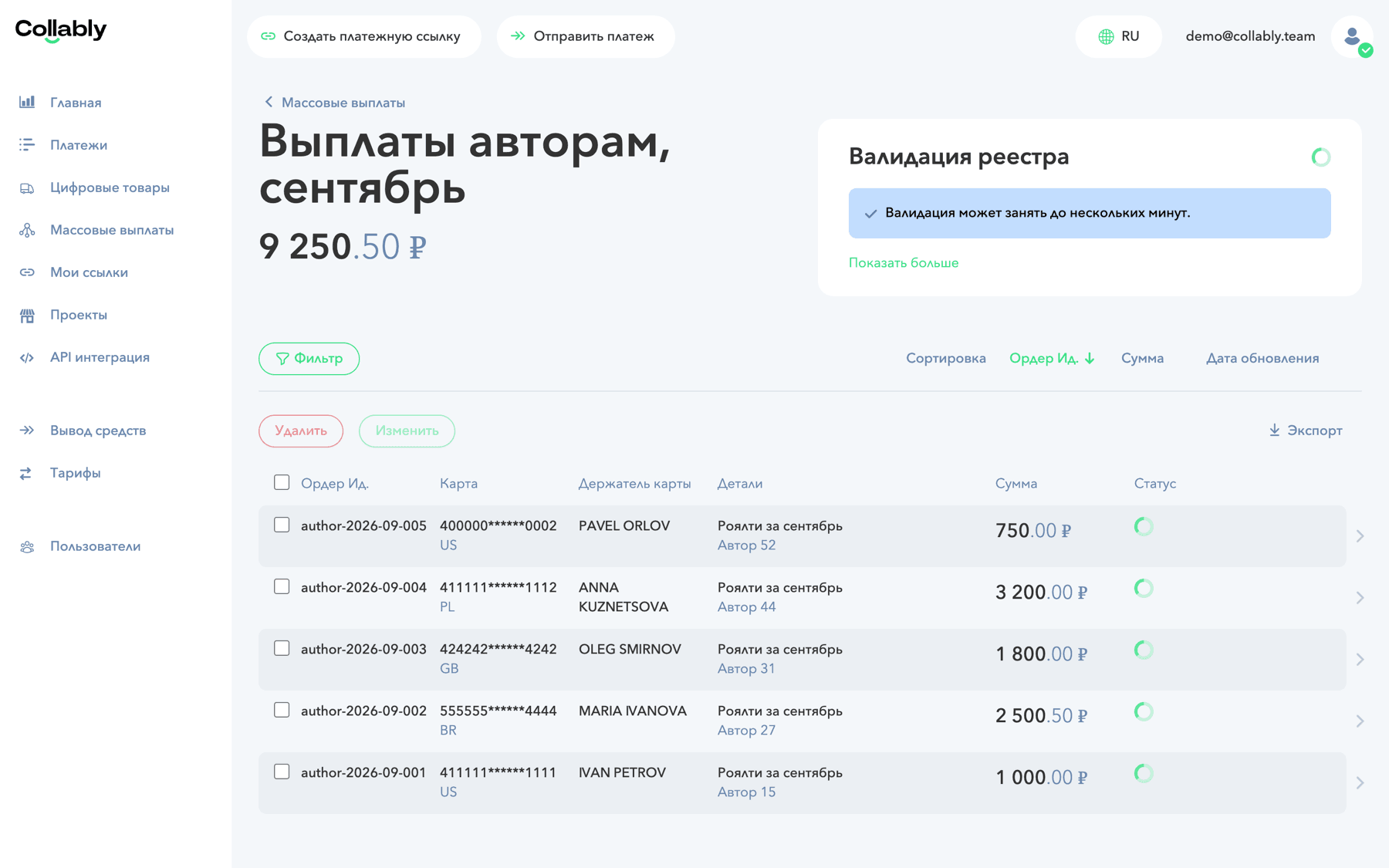Viewport: 1389px width, 868px height.
Task: Click the Проекты storefront icon
Action: 27,315
